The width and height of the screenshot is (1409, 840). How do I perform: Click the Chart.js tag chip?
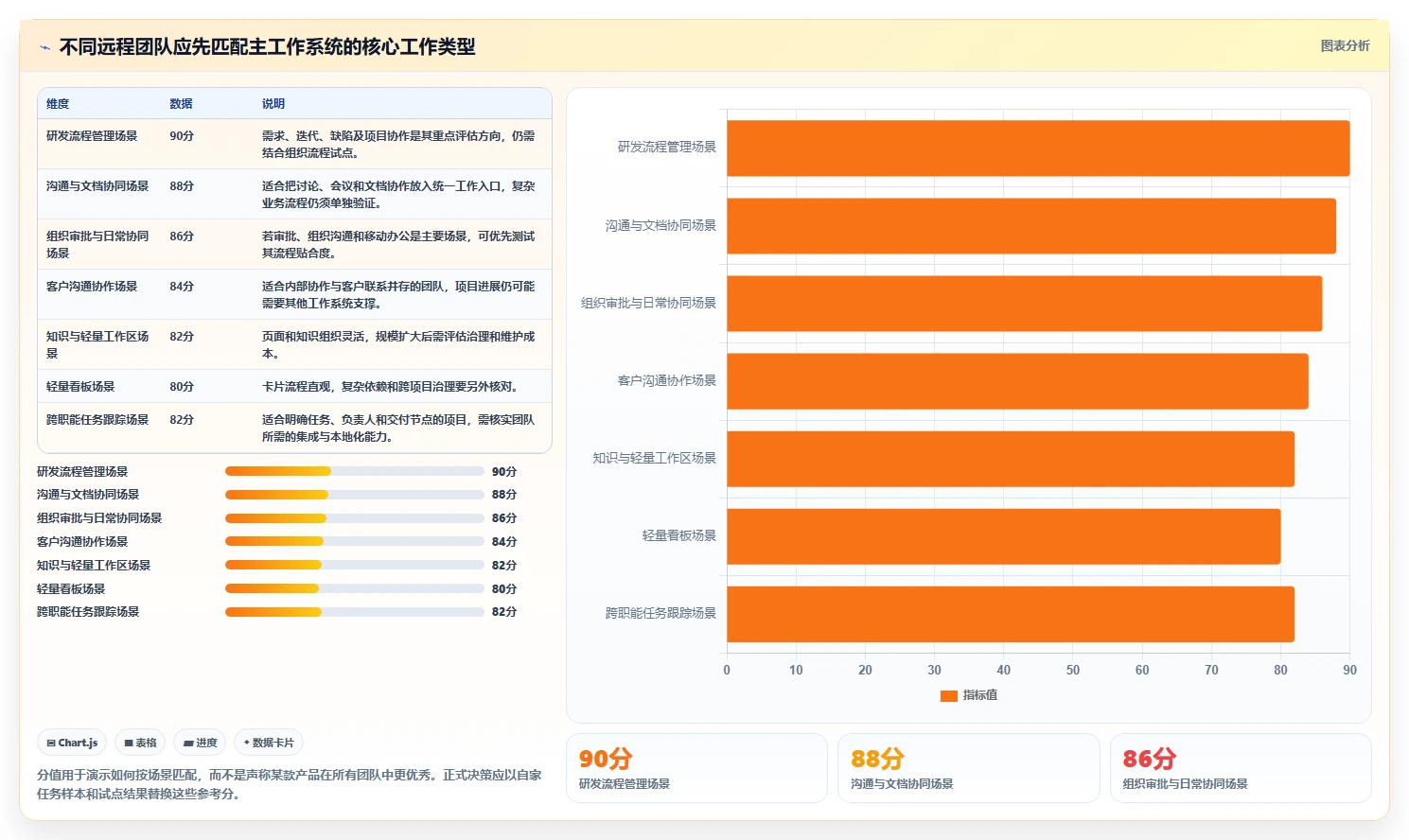[x=72, y=743]
